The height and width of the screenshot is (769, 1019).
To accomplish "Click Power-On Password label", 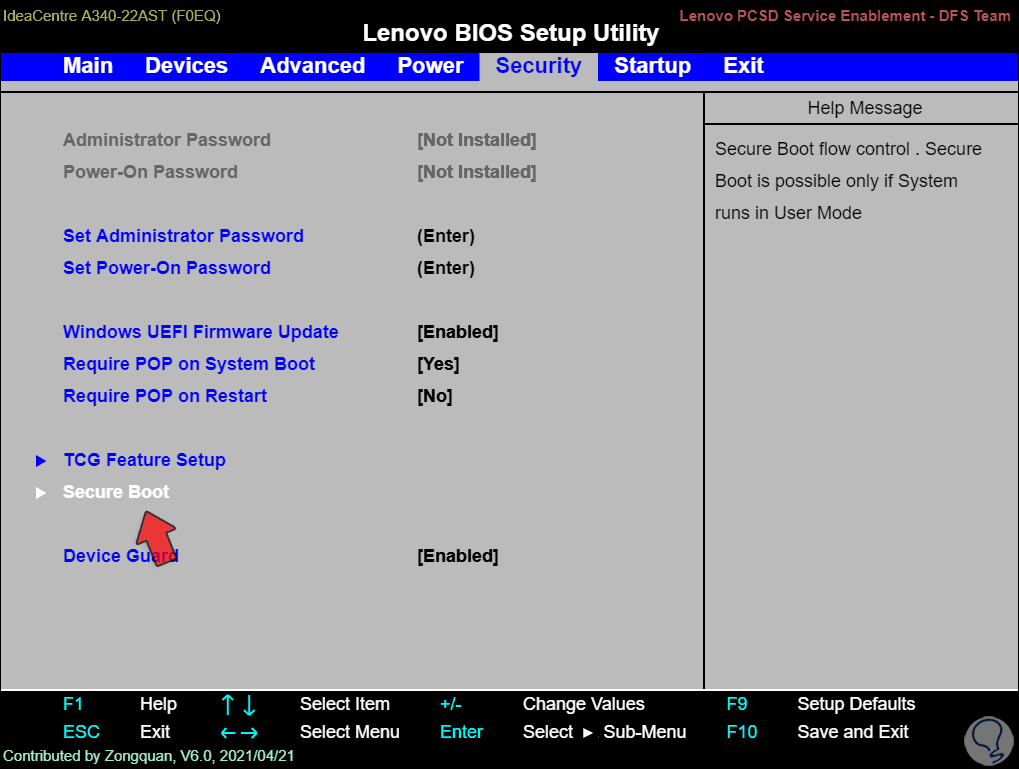I will click(x=150, y=172).
